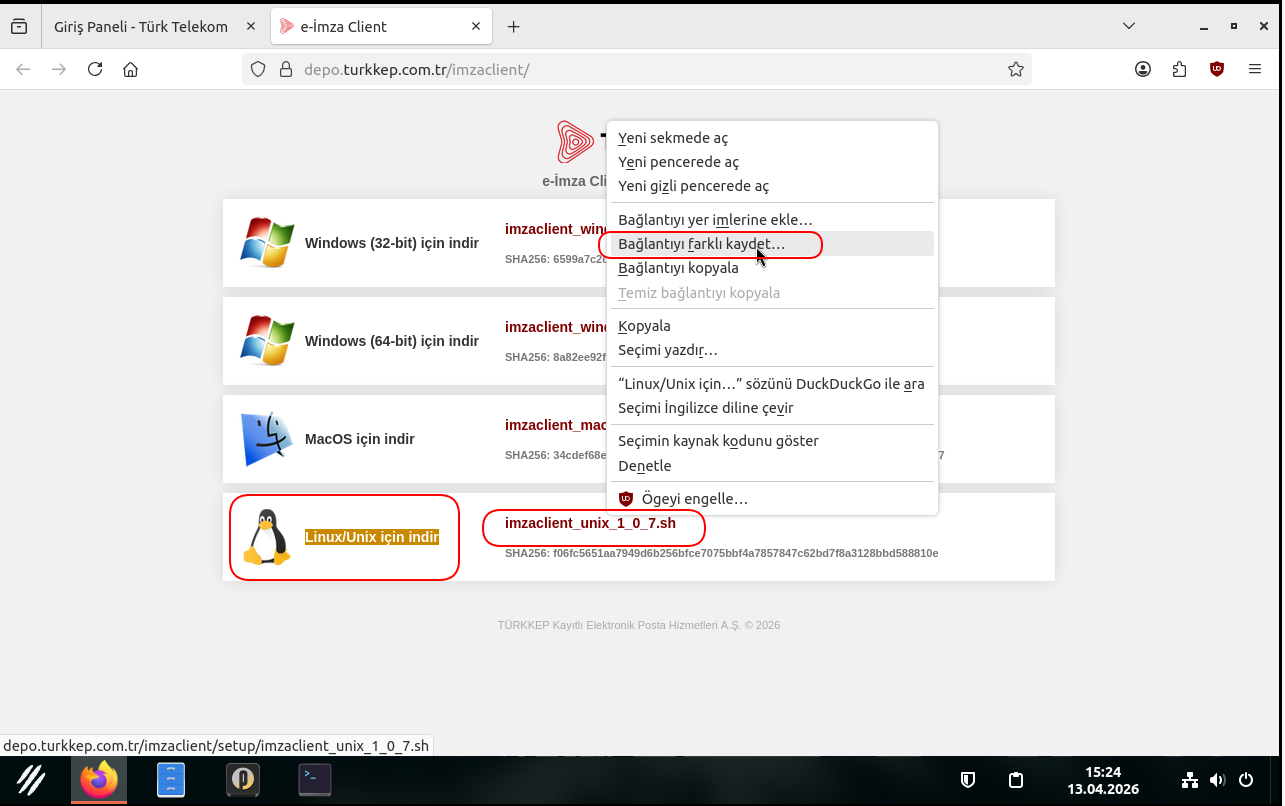Go back to the previous page

(23, 69)
